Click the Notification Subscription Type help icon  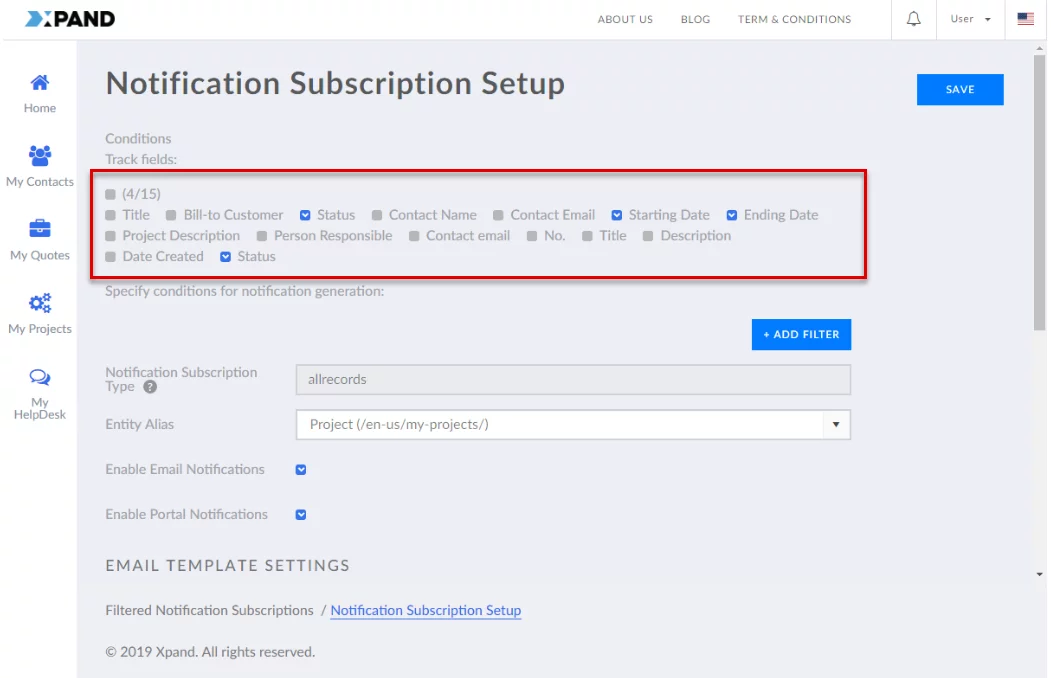coord(150,387)
